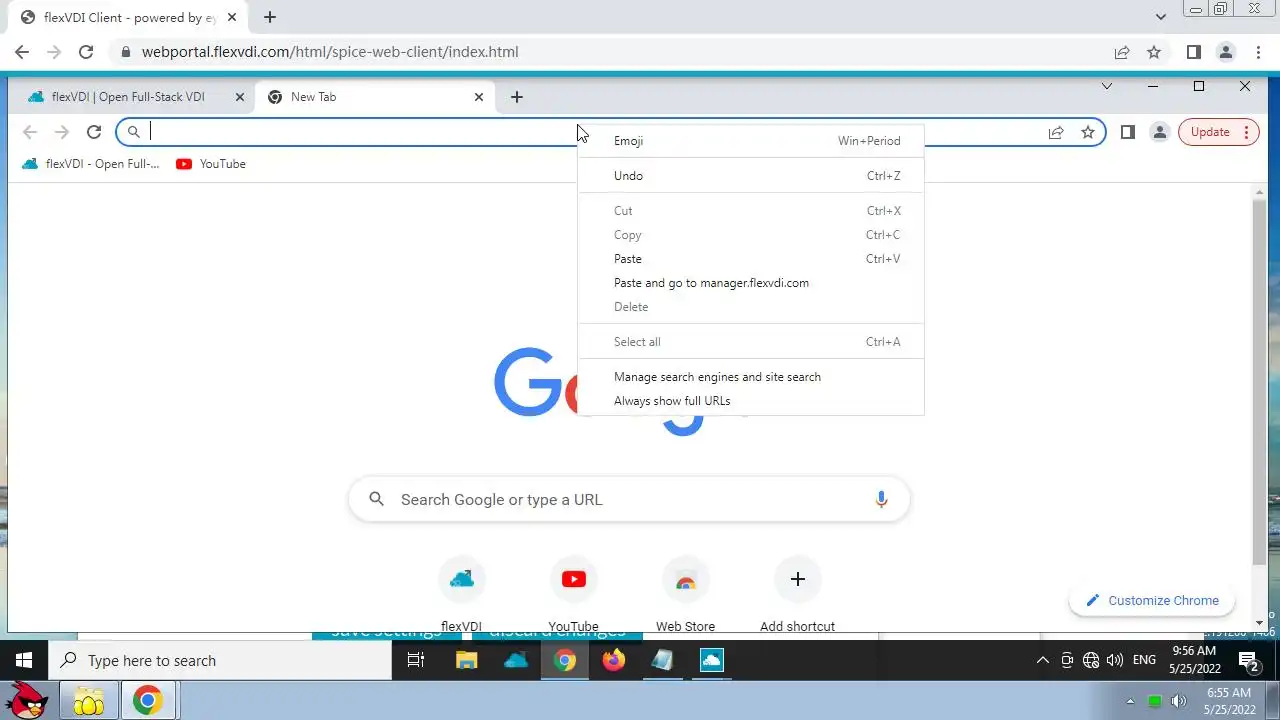Viewport: 1280px width, 720px height.
Task: Share this page in remote Chrome
Action: point(1056,132)
